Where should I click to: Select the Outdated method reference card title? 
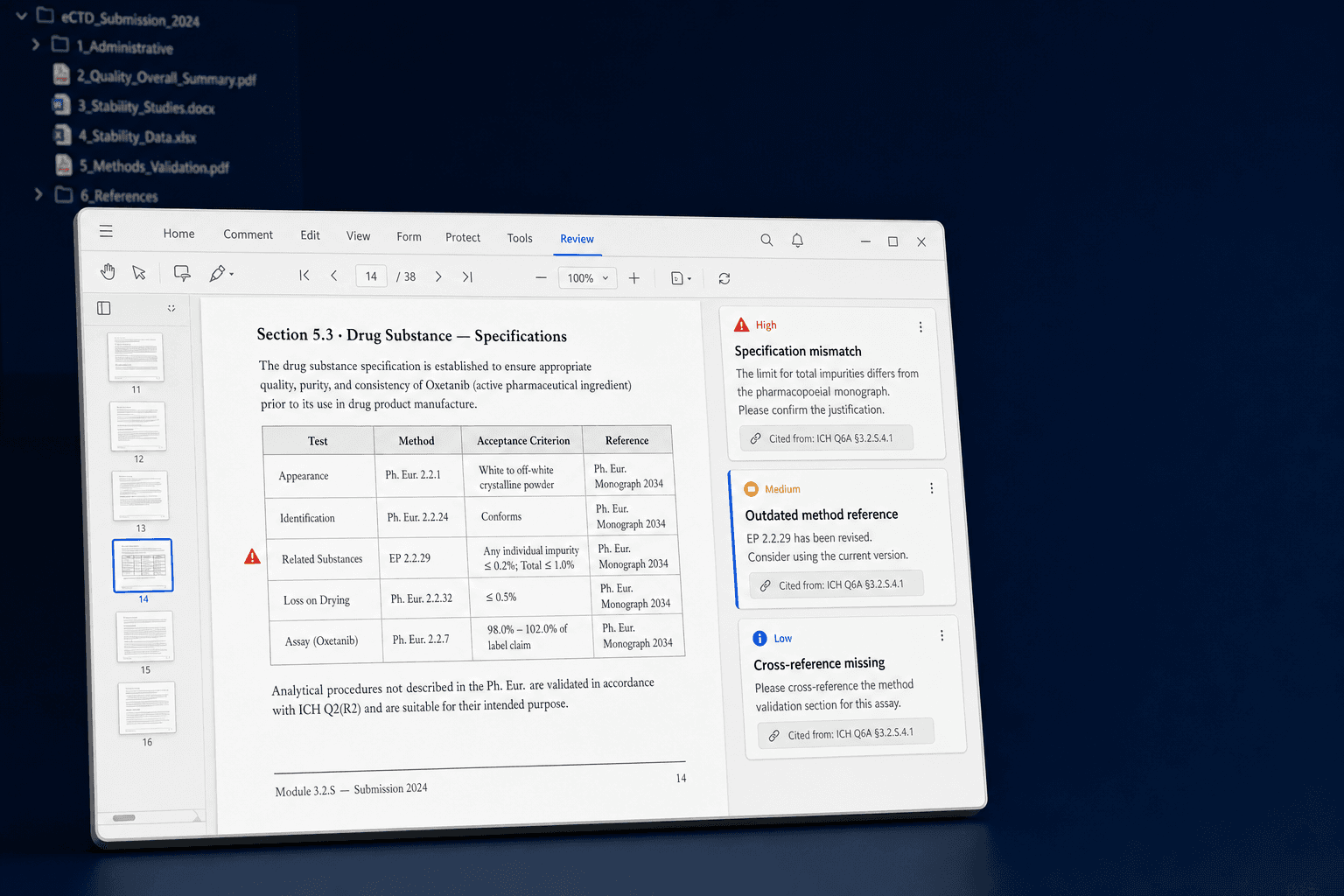click(x=822, y=514)
